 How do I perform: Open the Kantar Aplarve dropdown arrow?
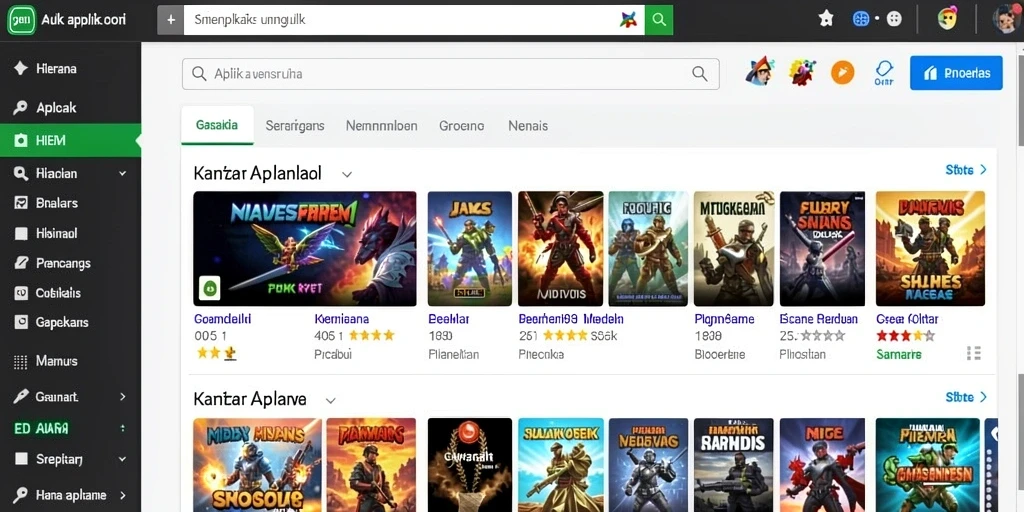point(330,400)
